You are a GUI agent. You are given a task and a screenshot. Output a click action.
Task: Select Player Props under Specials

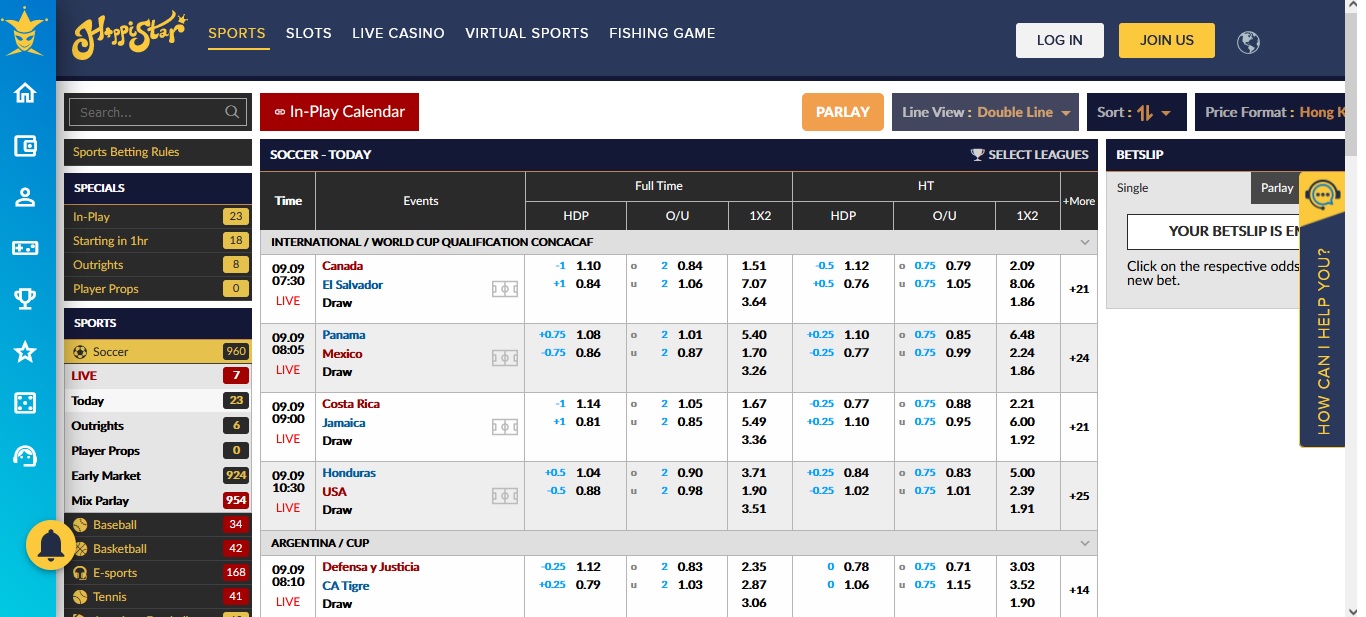(x=158, y=289)
